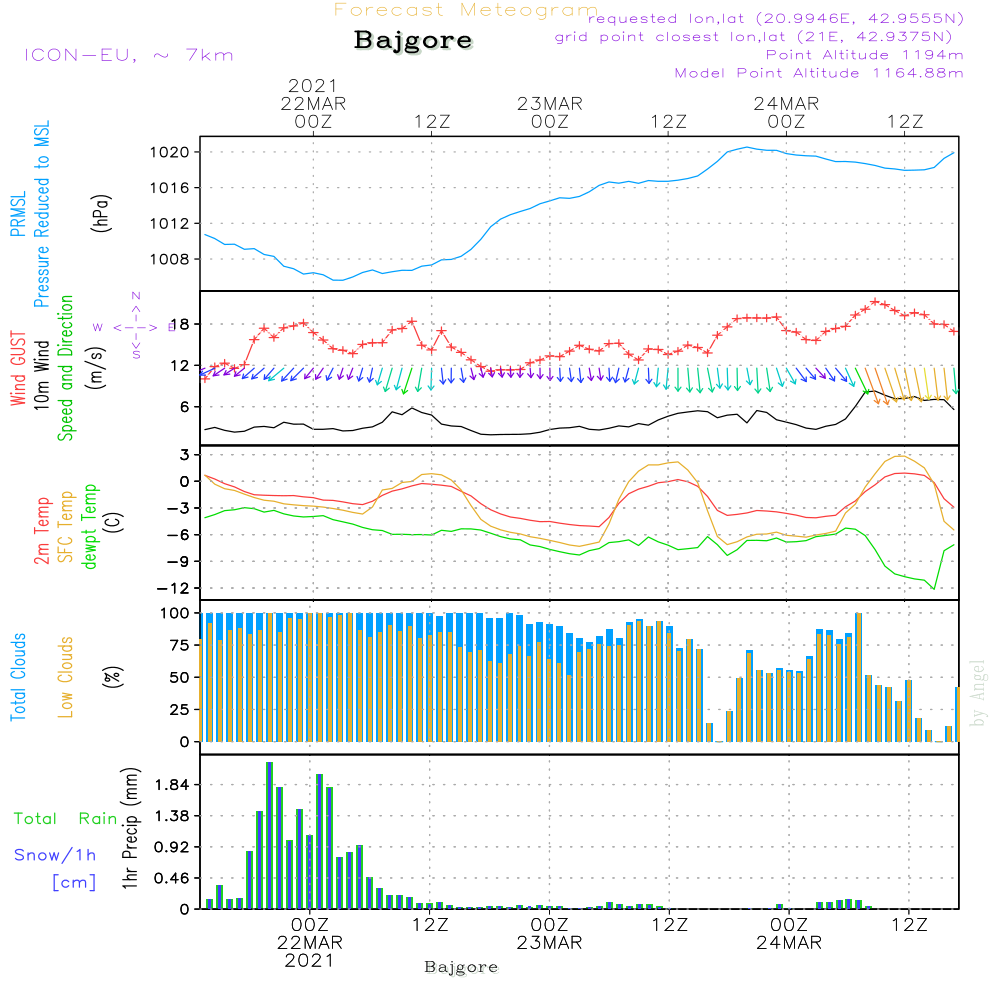Click the '(C)' temperature unit label
This screenshot has width=1000, height=1000.
(x=115, y=522)
